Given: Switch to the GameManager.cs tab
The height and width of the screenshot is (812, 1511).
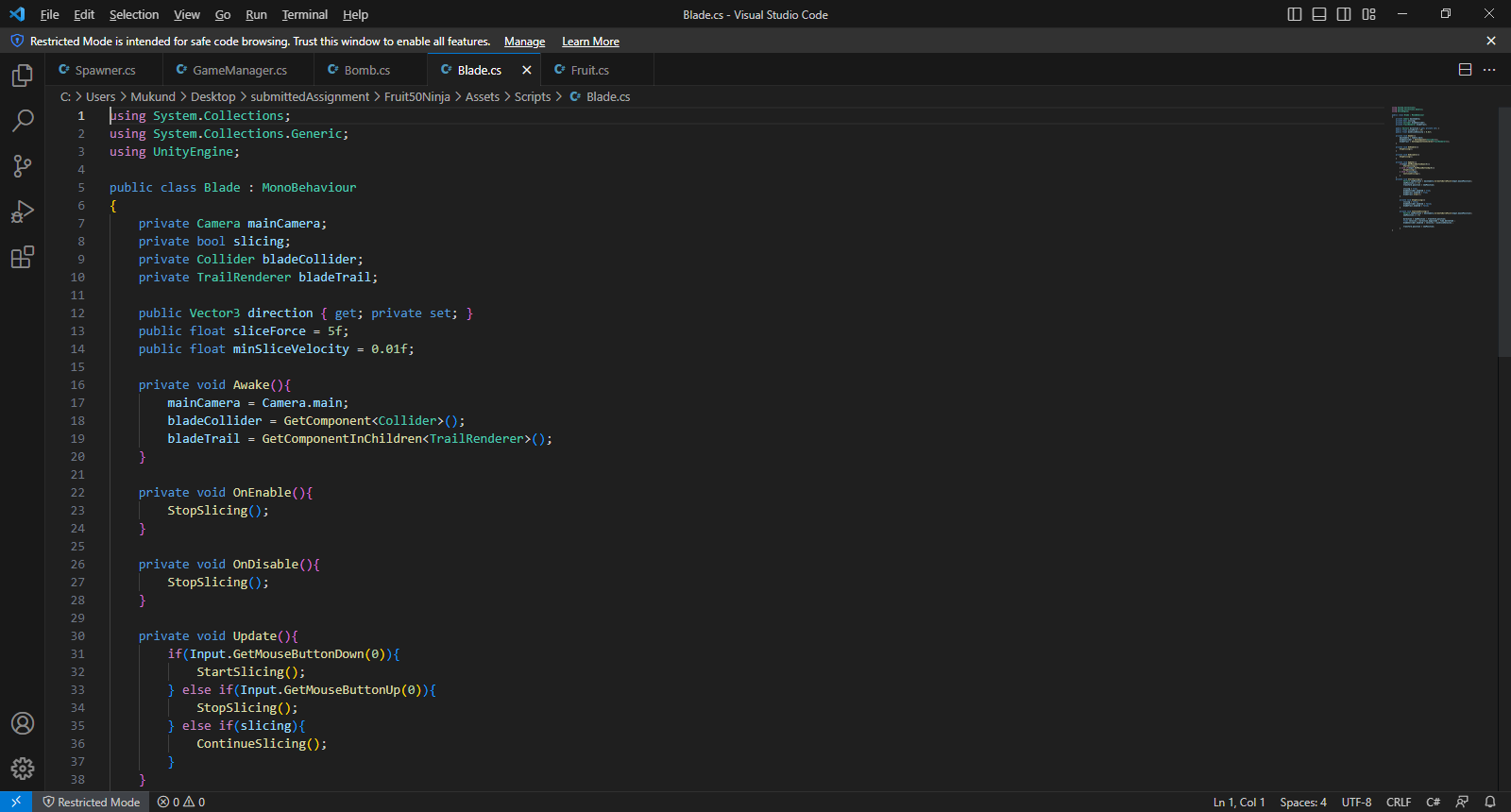Looking at the screenshot, I should point(239,70).
